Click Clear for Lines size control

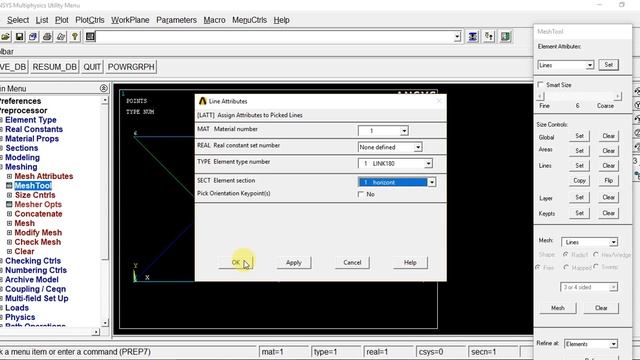pyautogui.click(x=609, y=166)
